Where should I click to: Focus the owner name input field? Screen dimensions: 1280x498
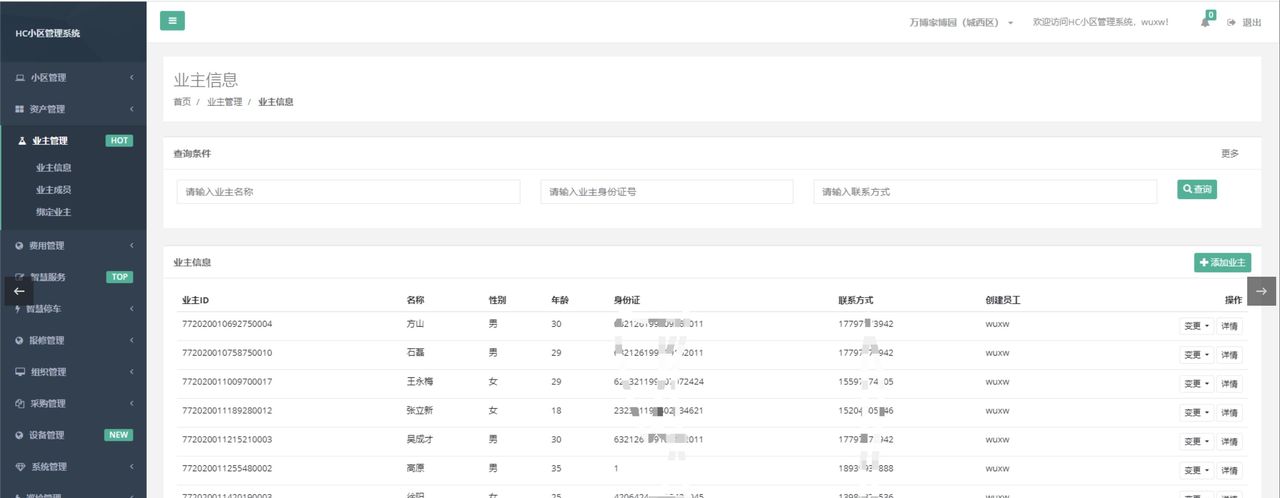[348, 192]
